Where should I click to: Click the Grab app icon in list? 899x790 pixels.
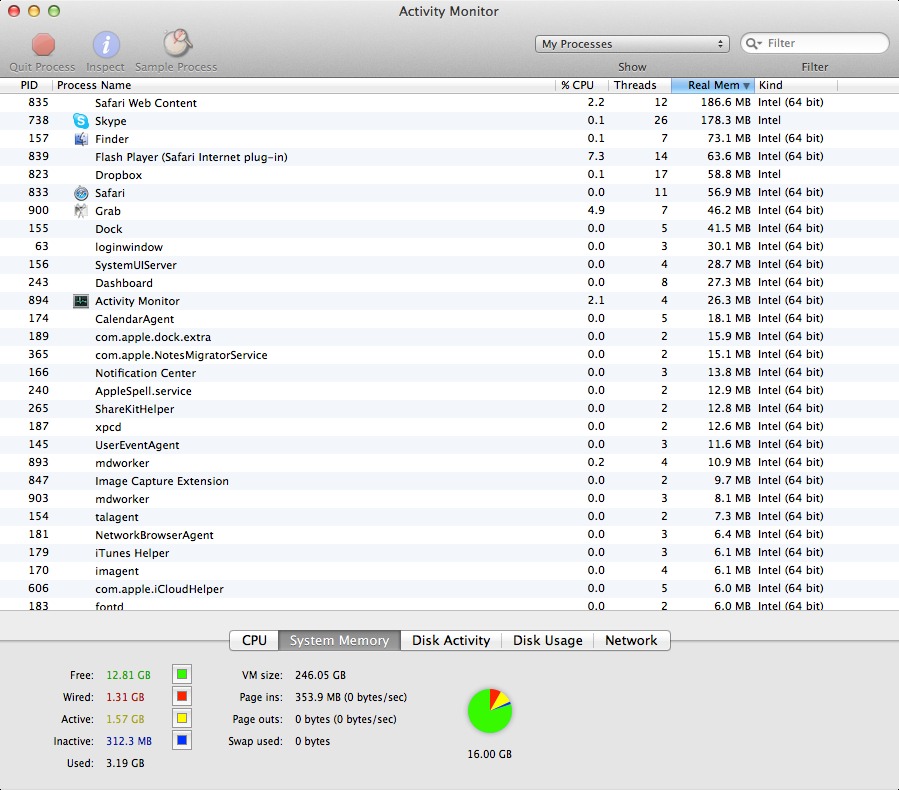click(x=81, y=210)
